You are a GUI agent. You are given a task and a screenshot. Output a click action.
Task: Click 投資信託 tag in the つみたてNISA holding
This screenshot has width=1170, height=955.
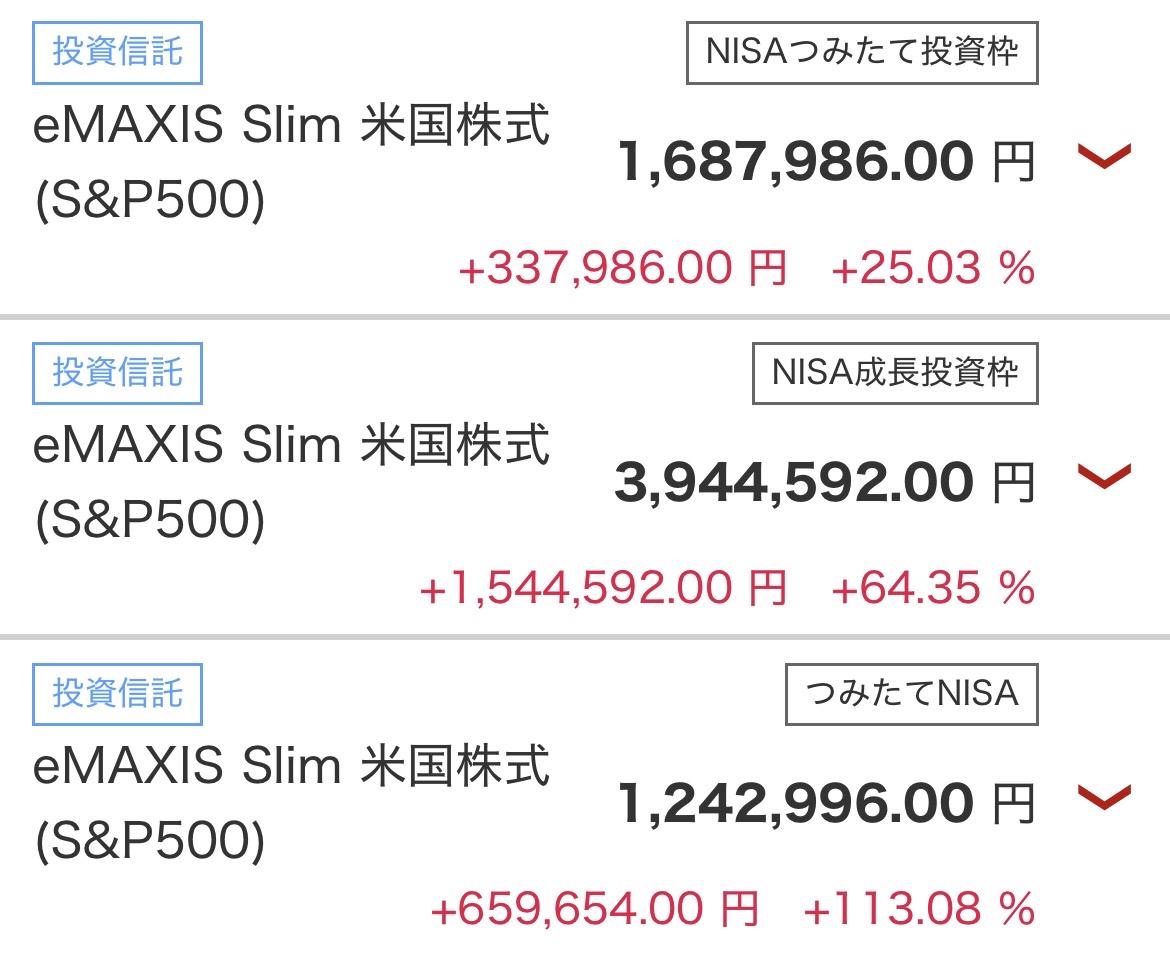[x=117, y=693]
